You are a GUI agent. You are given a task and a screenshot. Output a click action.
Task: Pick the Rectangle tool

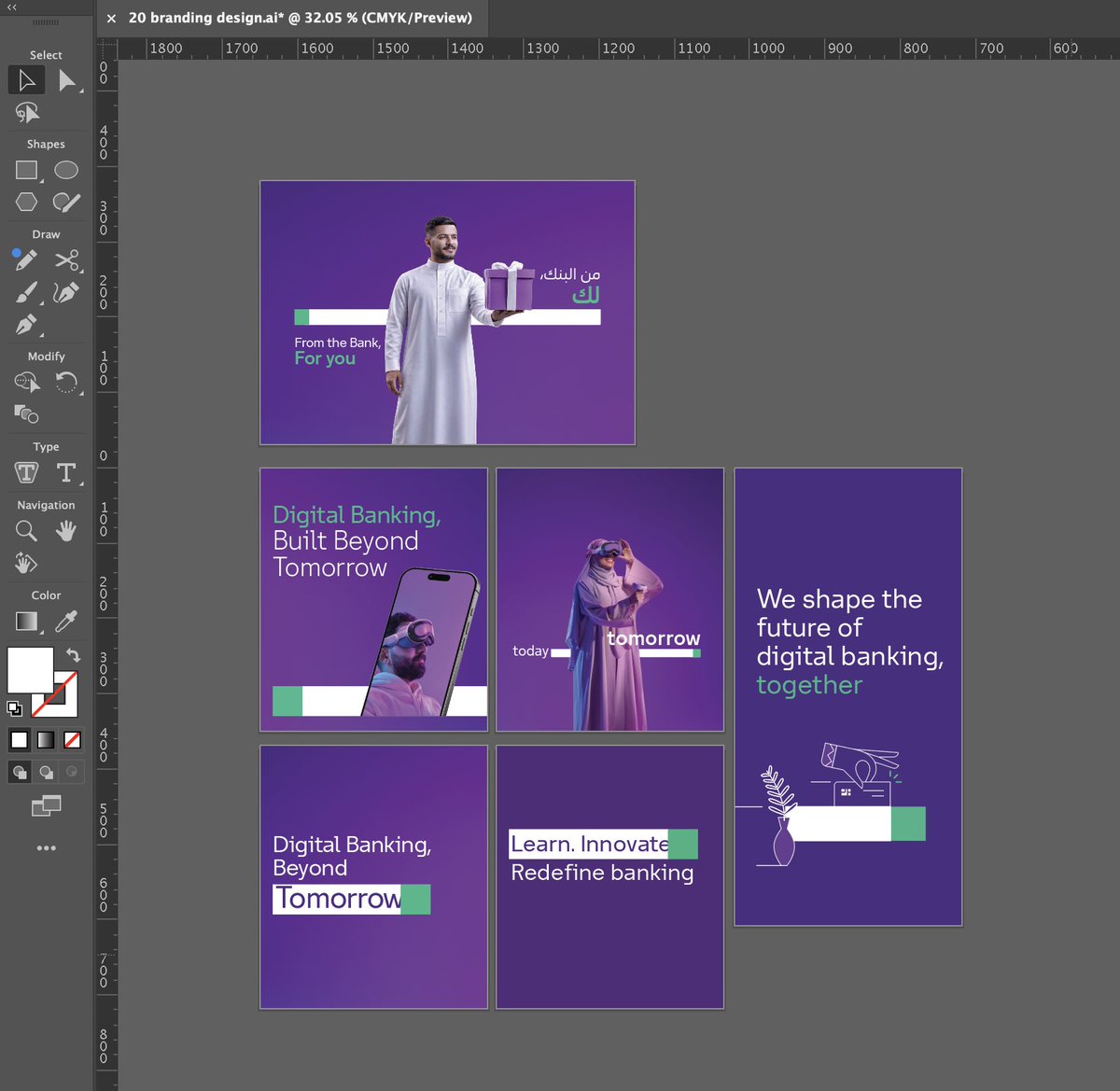(27, 171)
